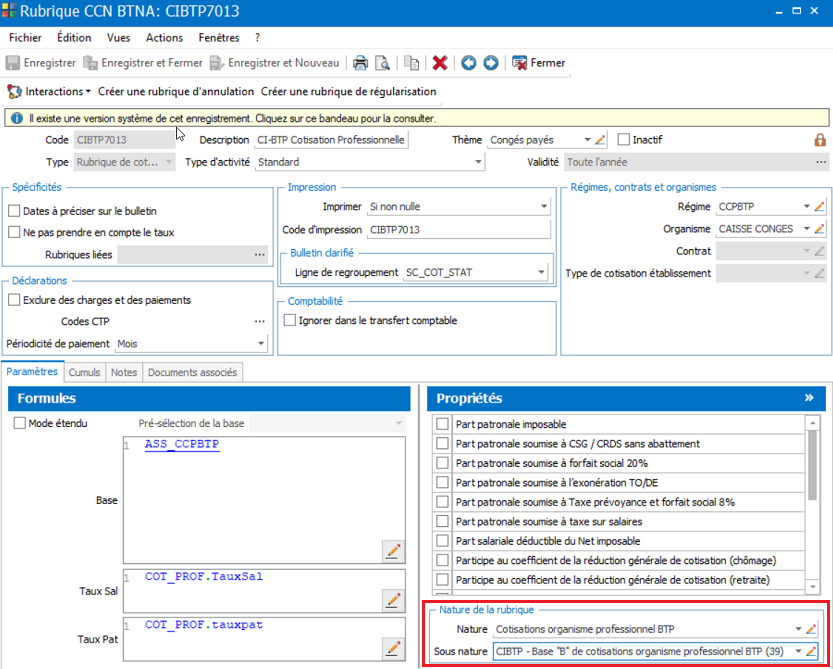The width and height of the screenshot is (833, 669).
Task: Open the Périodicité de paiement dropdown
Action: 261,344
